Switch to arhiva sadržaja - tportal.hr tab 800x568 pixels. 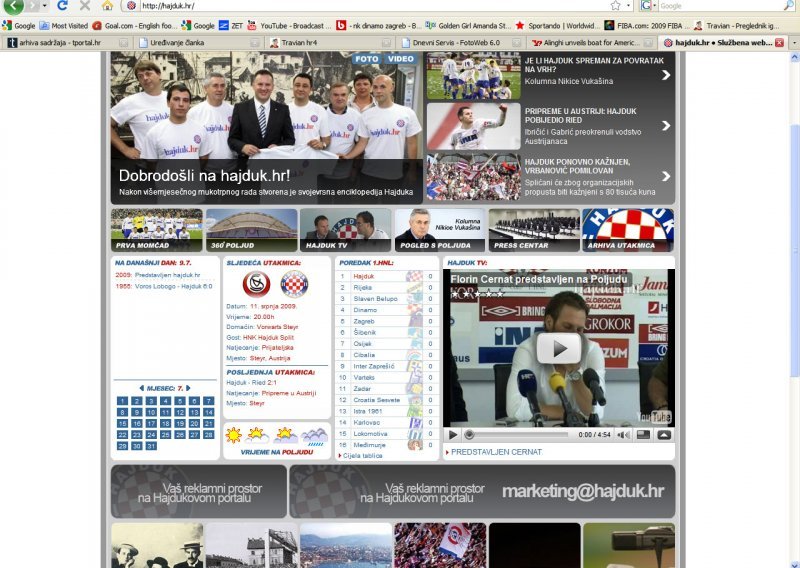pos(66,43)
